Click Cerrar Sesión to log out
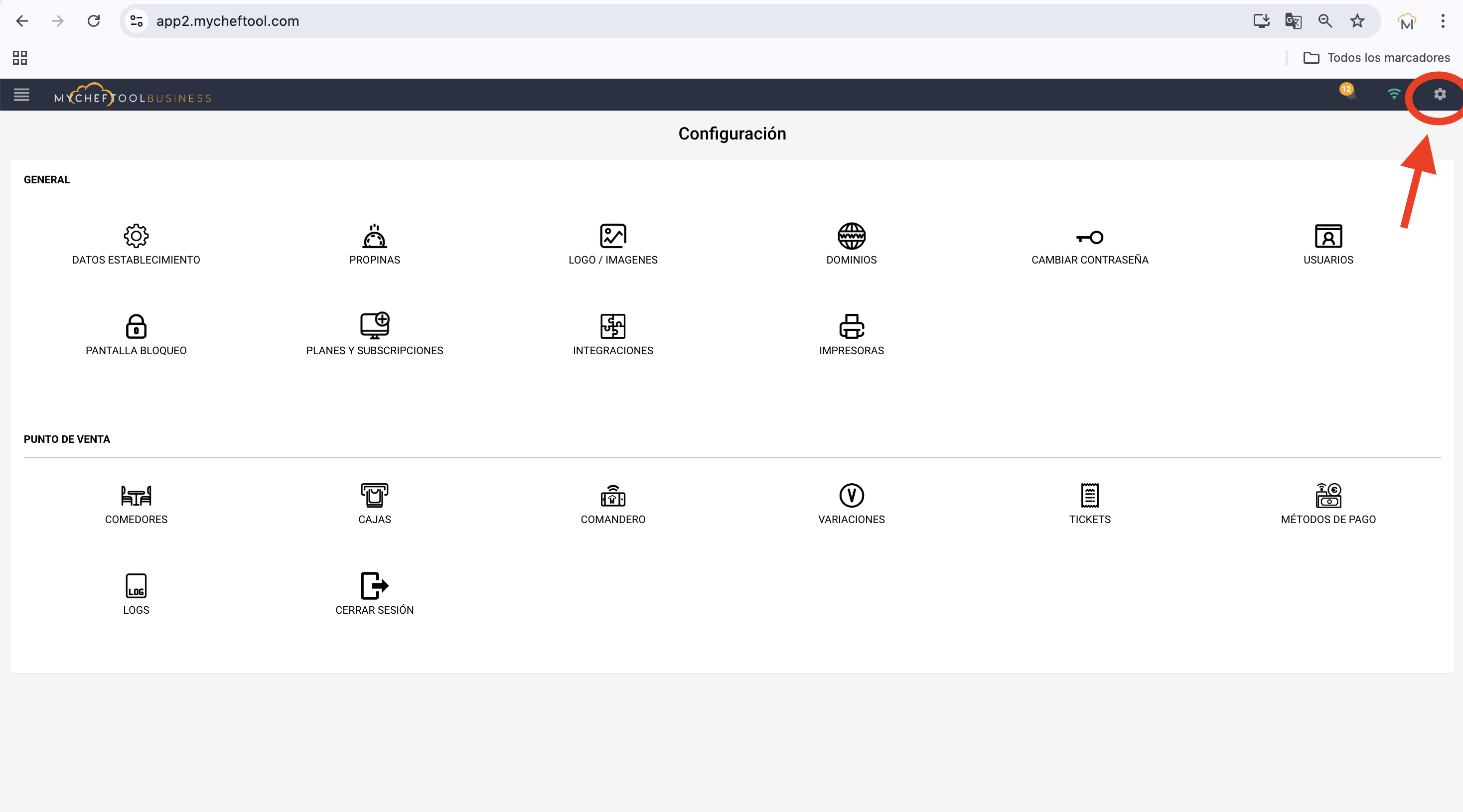The image size is (1463, 812). [374, 594]
